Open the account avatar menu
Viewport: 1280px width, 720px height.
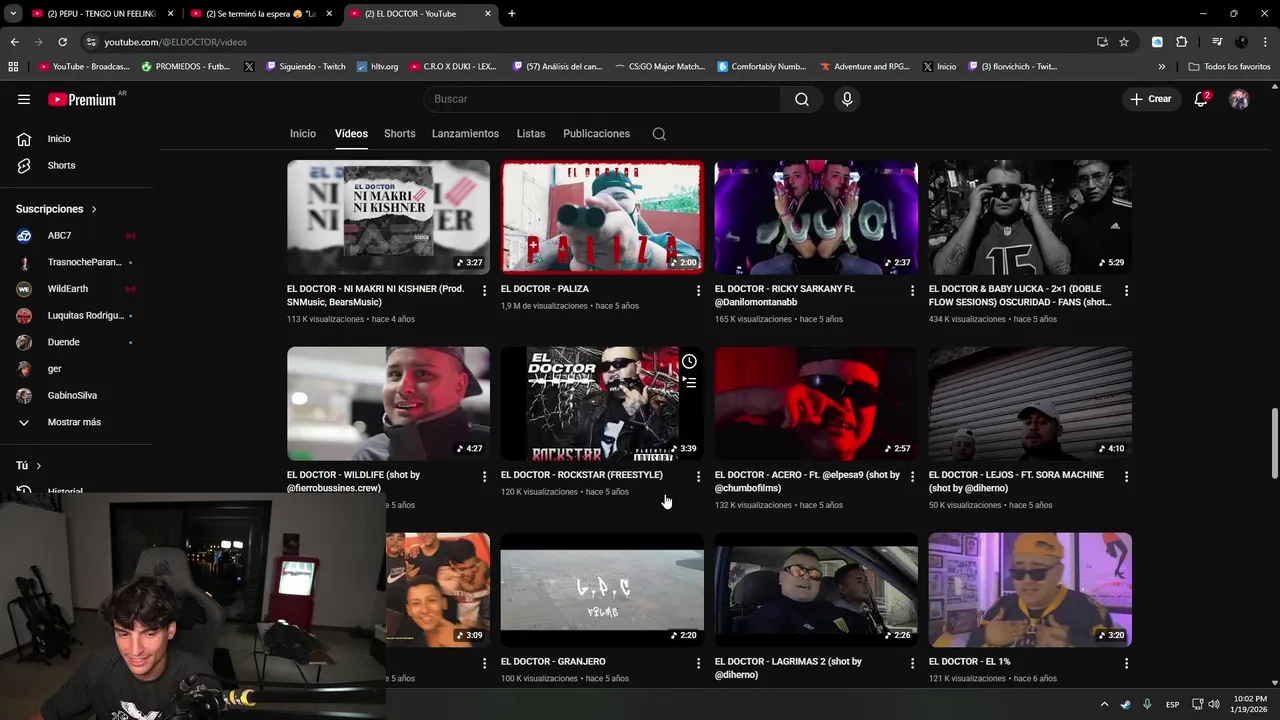click(x=1239, y=99)
